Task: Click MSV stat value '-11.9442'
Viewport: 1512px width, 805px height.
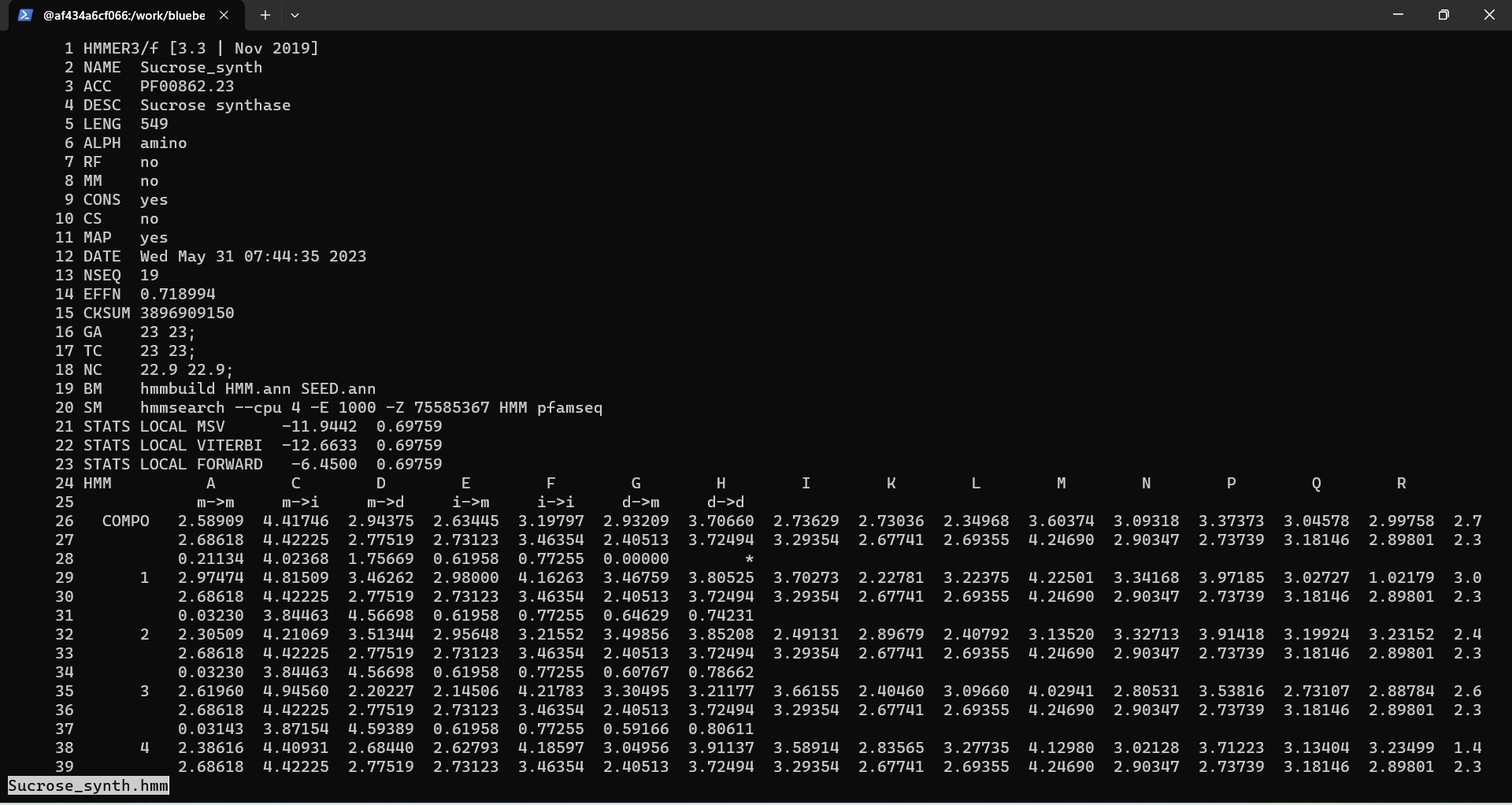Action: tap(320, 426)
